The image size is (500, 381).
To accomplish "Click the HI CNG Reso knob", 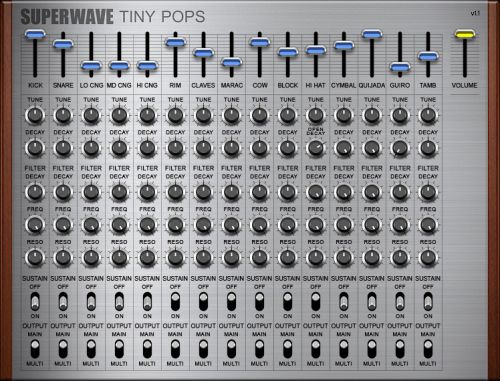I will pos(147,258).
